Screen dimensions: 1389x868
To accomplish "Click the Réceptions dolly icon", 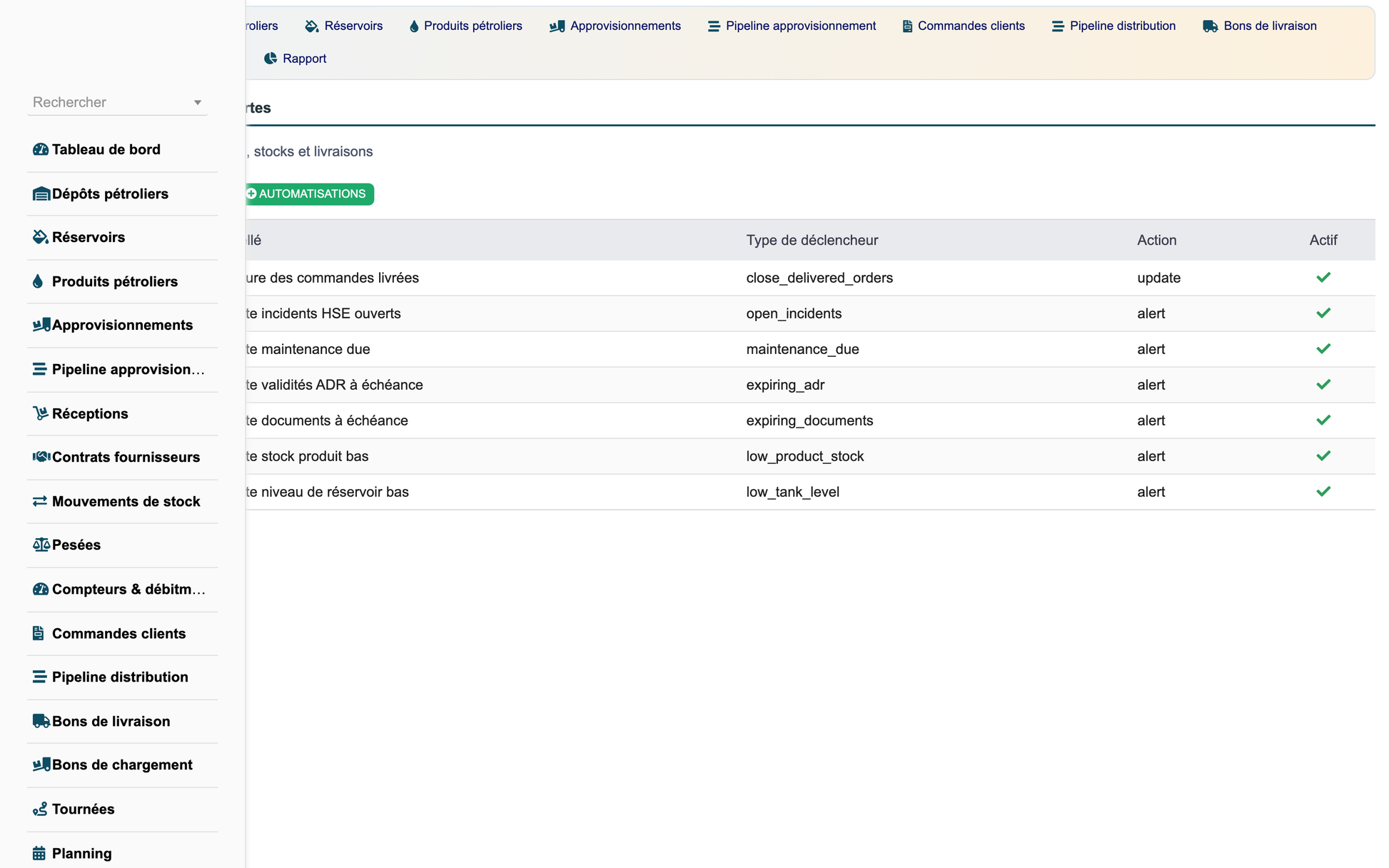I will coord(41,413).
